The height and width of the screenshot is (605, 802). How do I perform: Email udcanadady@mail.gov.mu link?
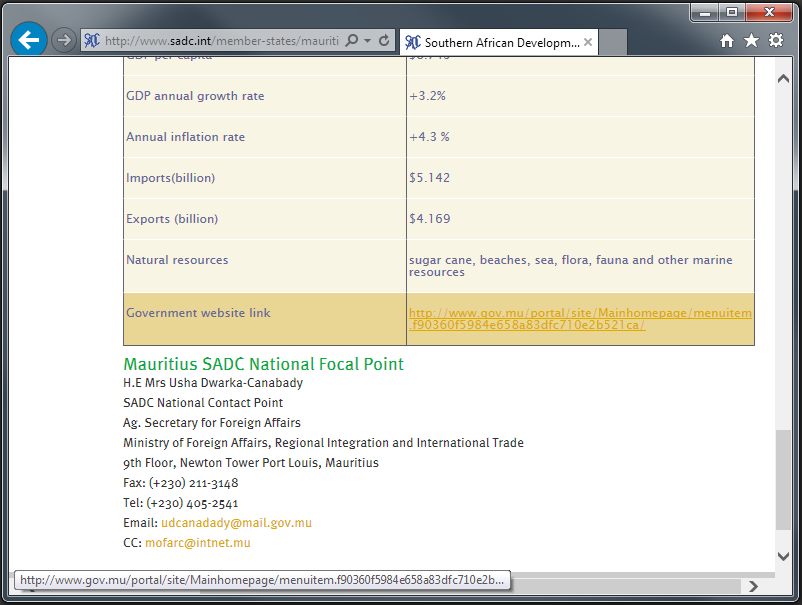click(236, 523)
